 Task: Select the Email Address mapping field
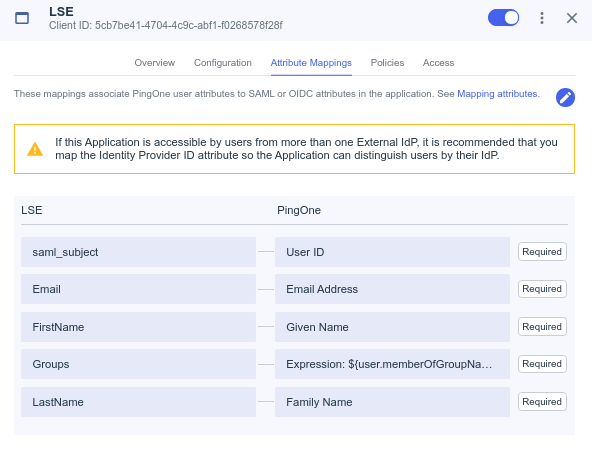click(x=392, y=289)
